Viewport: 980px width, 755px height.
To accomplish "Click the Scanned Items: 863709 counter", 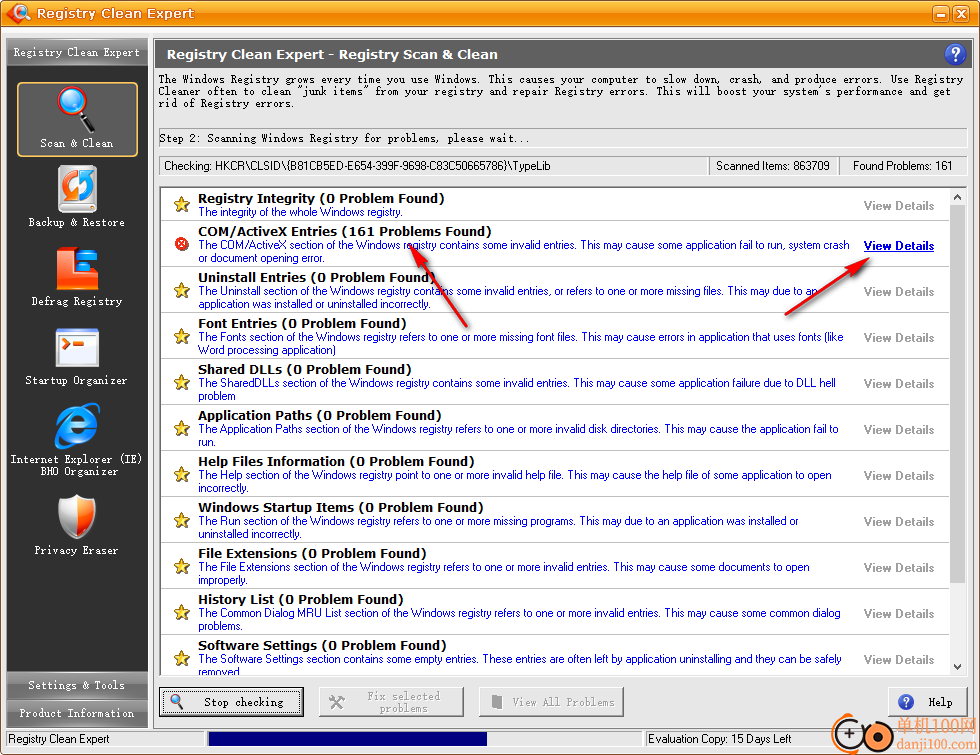I will click(773, 166).
